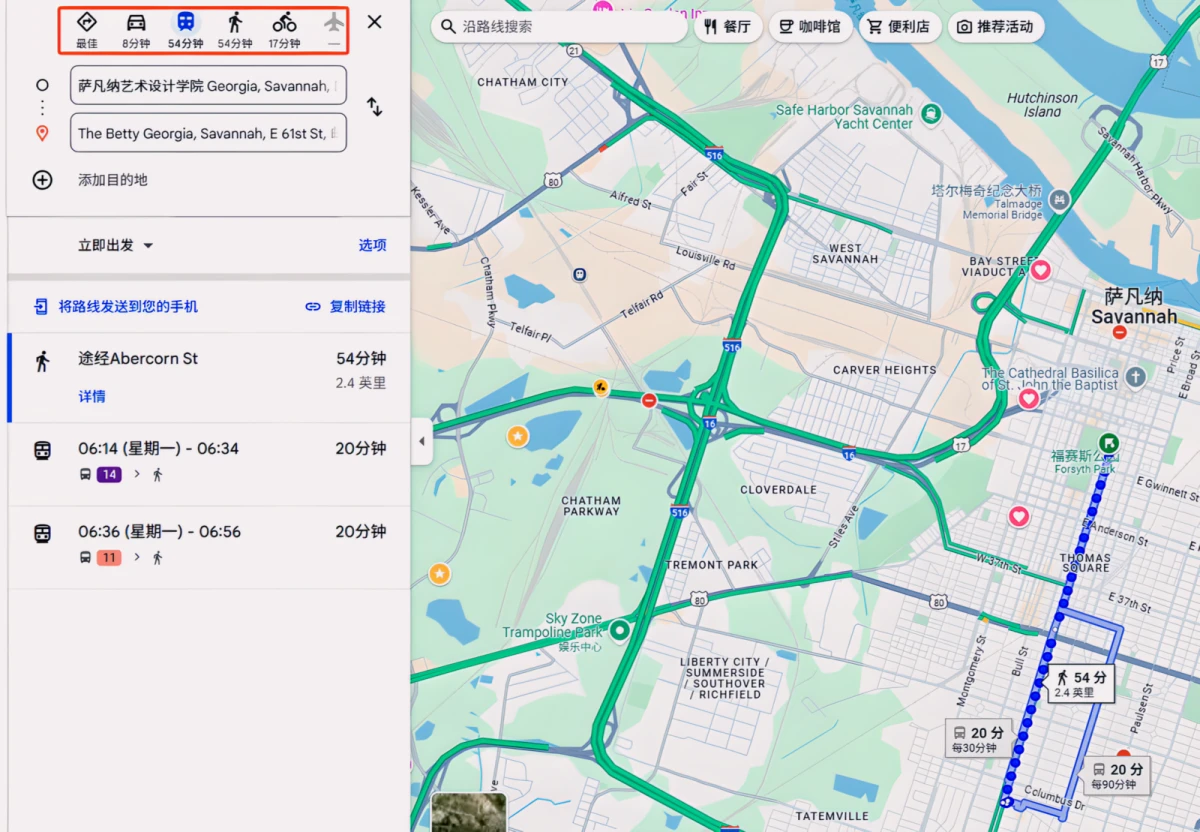The image size is (1200, 832).
Task: Select the flight travel mode
Action: (334, 30)
